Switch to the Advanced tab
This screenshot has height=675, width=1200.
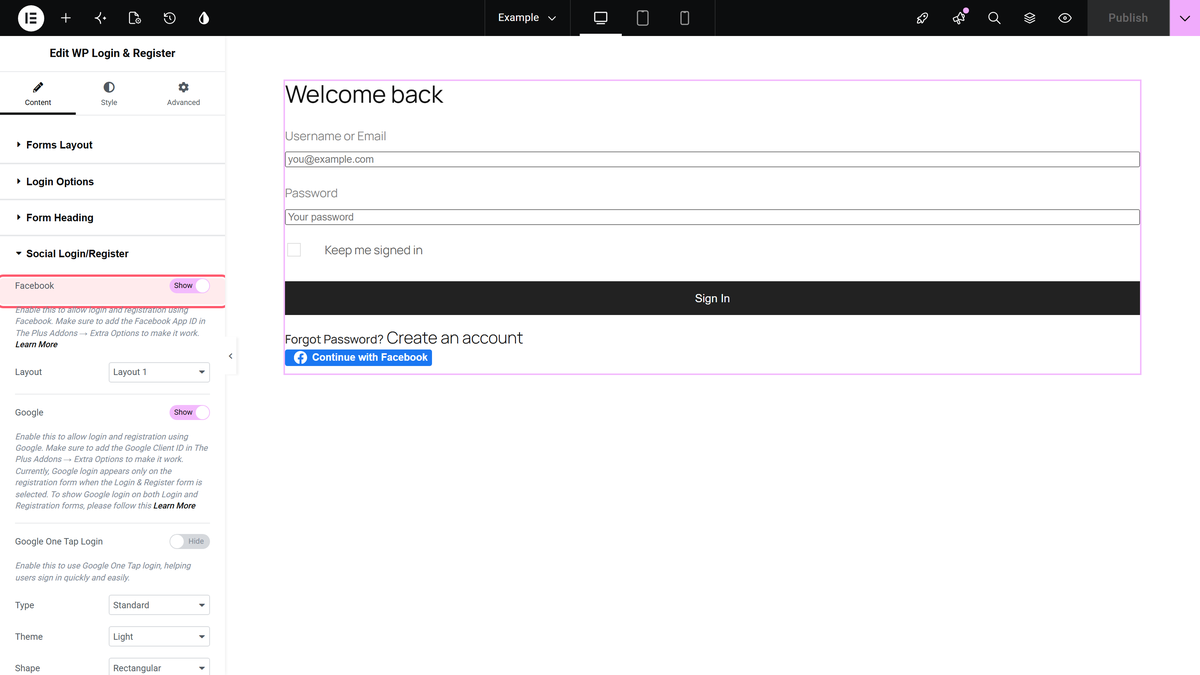(183, 94)
